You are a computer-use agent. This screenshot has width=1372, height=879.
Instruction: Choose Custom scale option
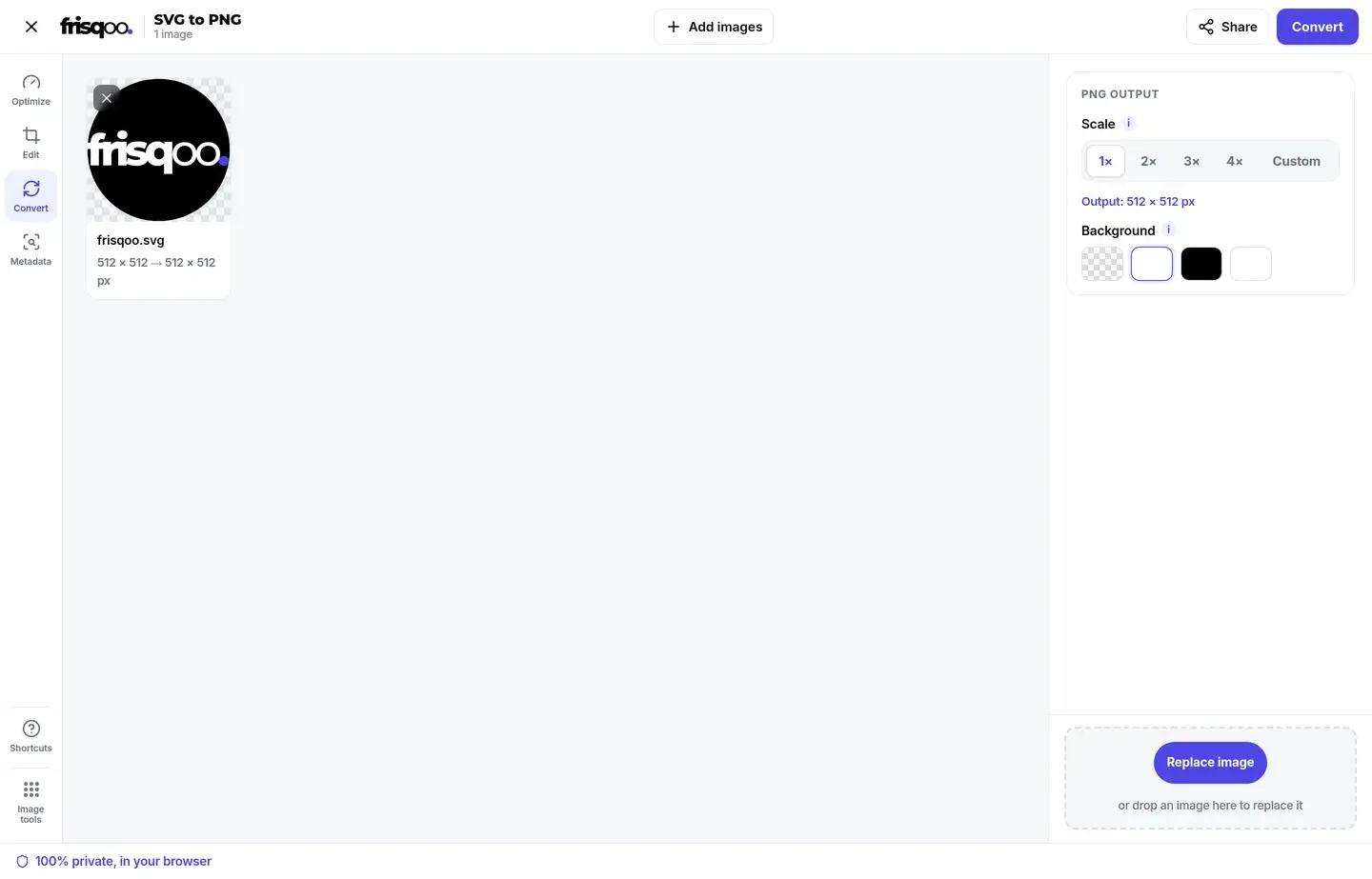(1296, 161)
